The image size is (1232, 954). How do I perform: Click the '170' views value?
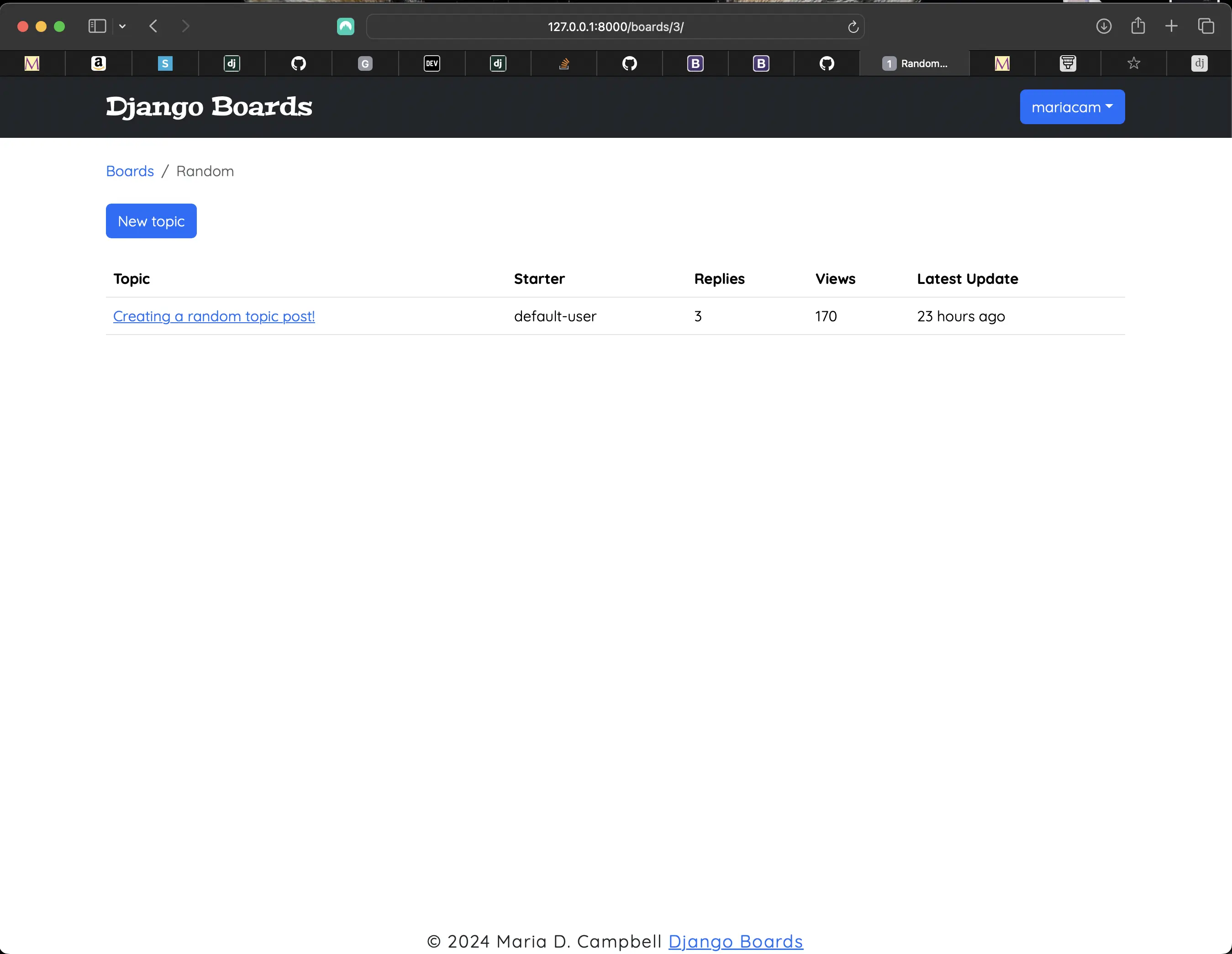(x=826, y=316)
